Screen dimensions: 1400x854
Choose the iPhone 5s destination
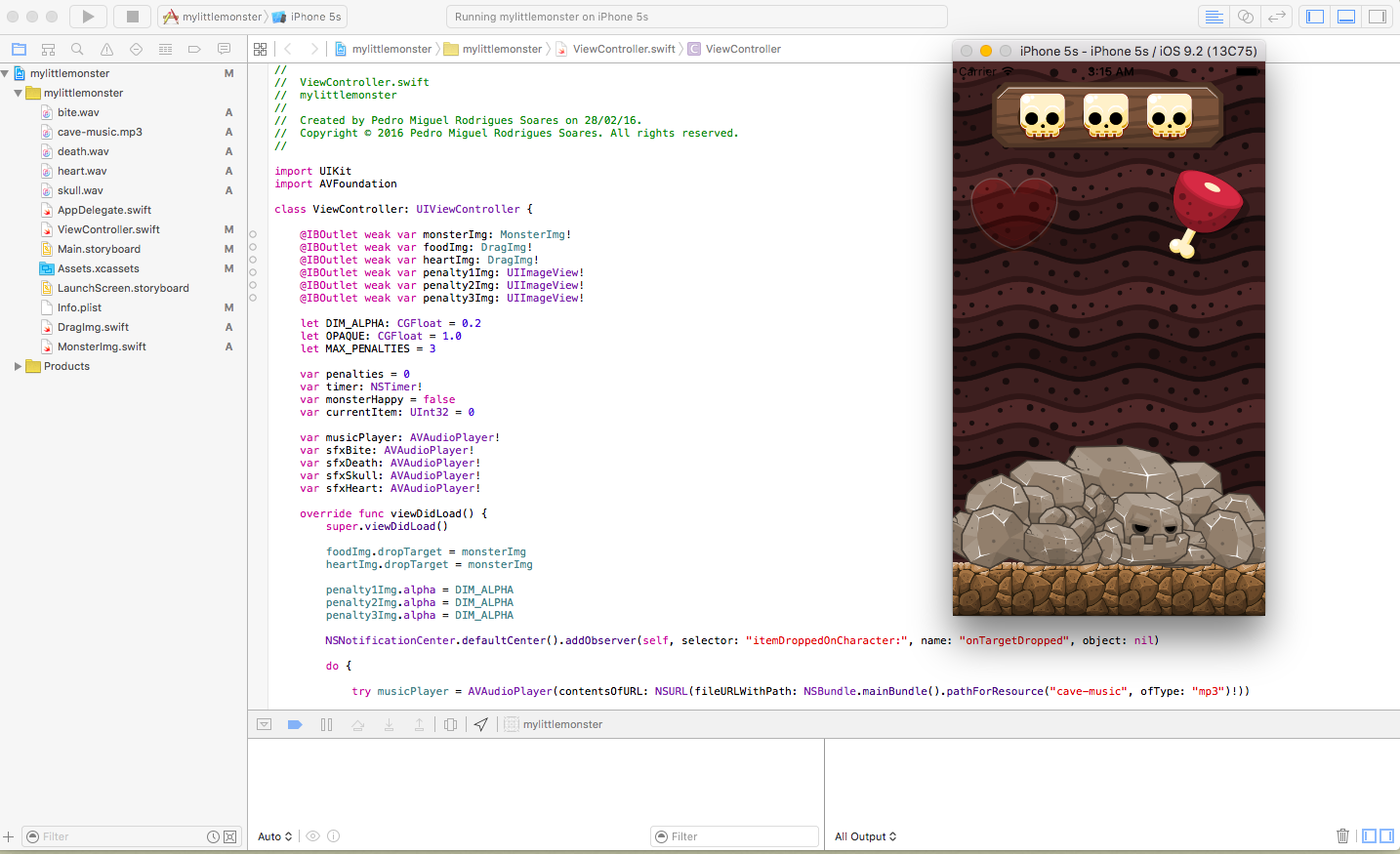[307, 17]
